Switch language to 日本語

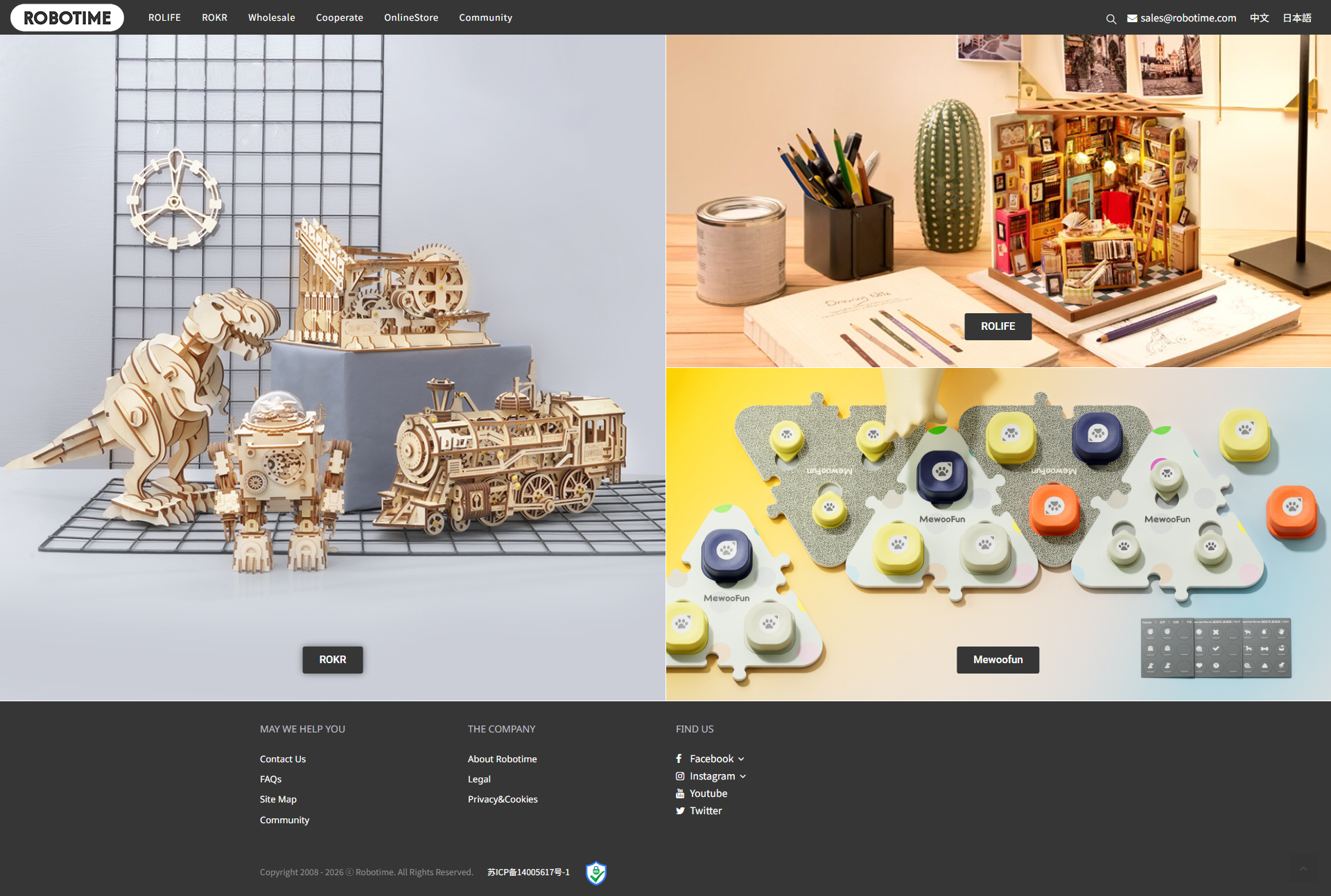(x=1296, y=18)
